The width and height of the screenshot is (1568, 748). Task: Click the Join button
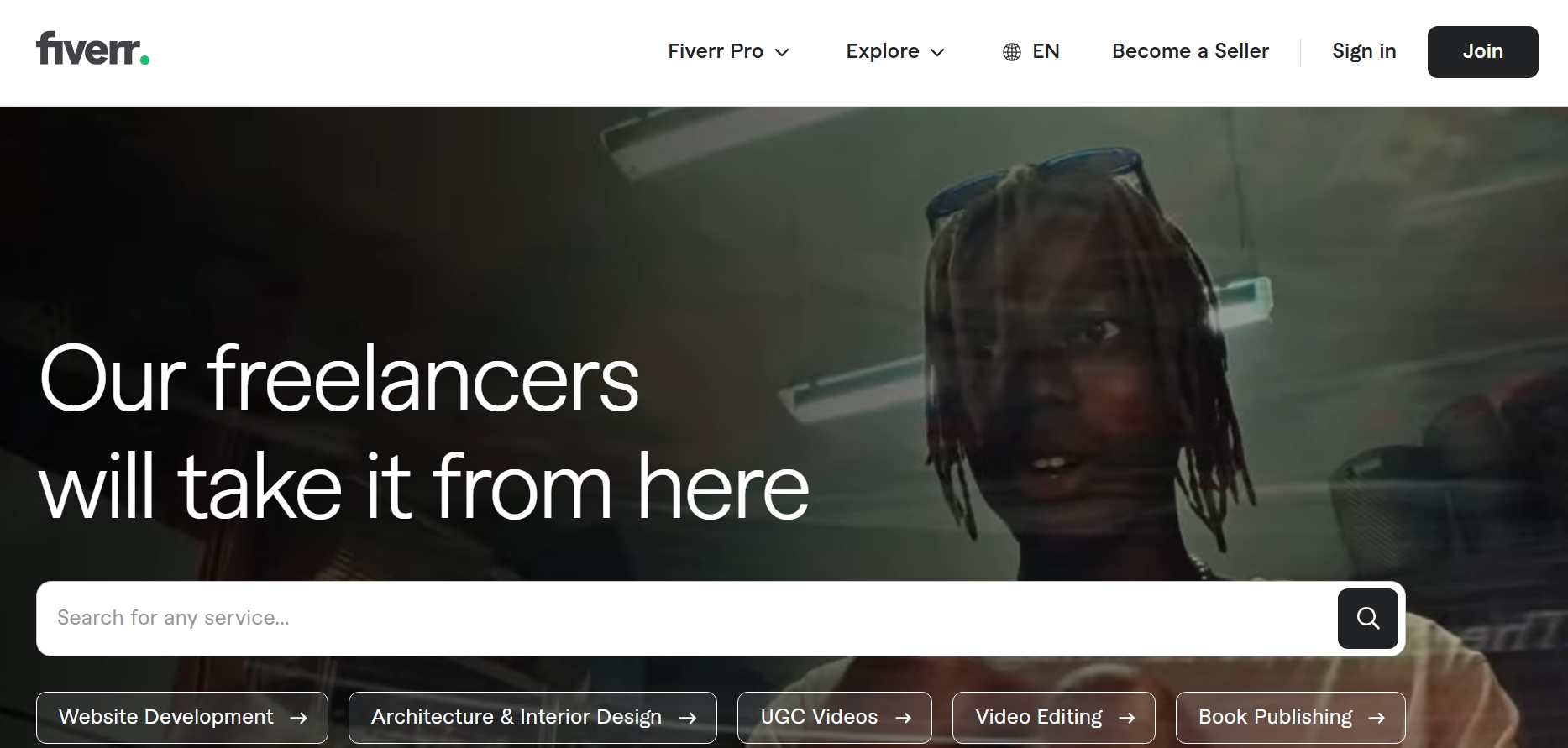click(1483, 52)
